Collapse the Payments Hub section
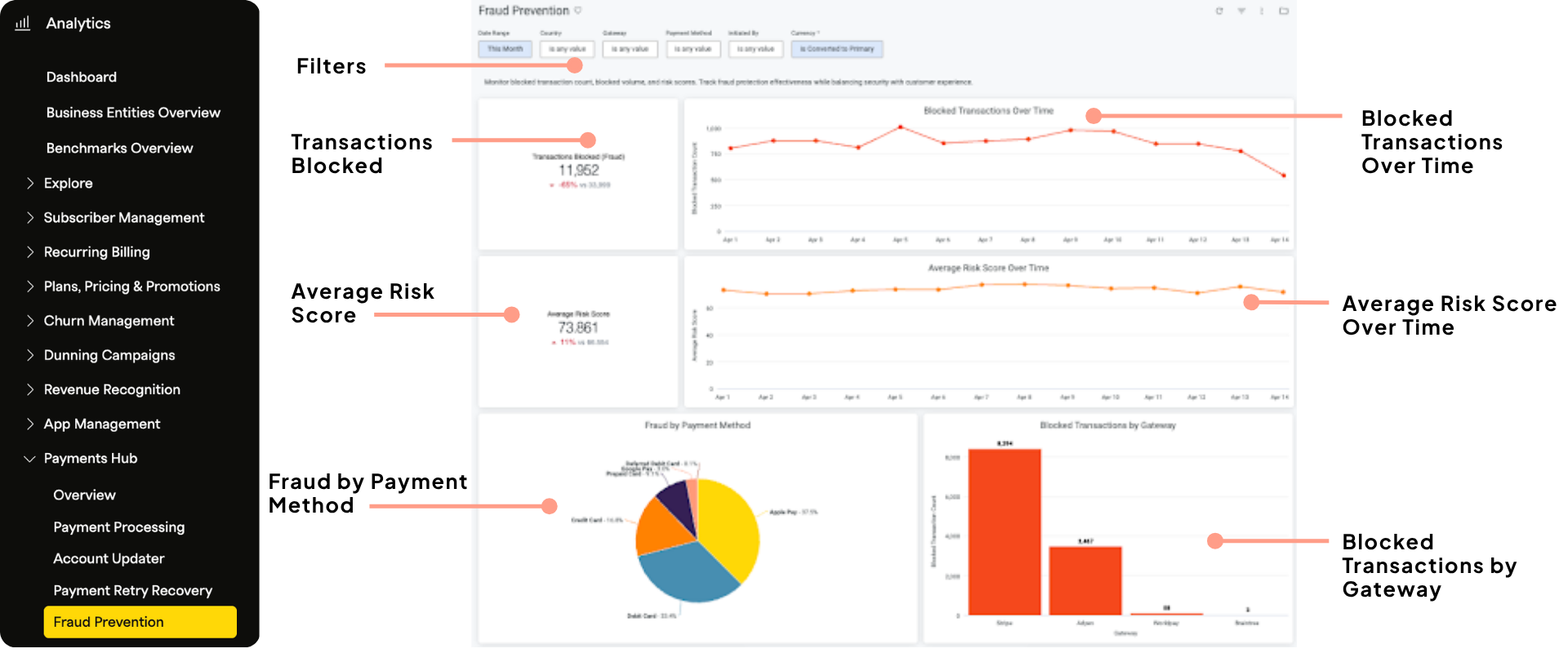 29,459
